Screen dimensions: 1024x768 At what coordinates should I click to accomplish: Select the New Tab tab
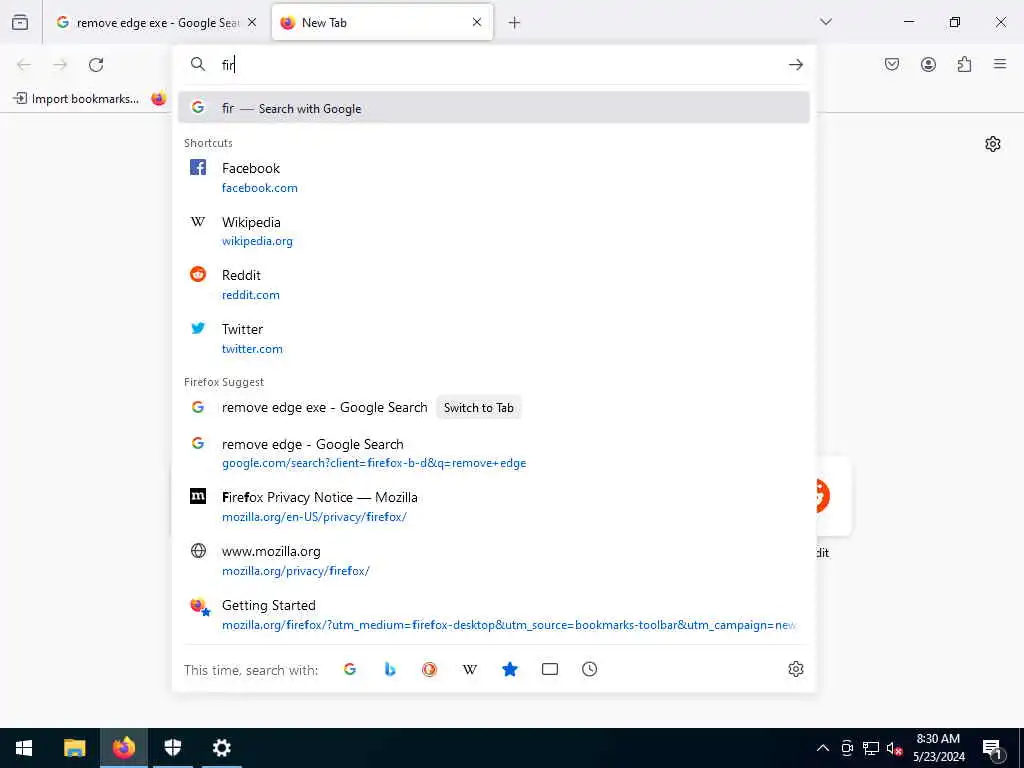point(382,22)
